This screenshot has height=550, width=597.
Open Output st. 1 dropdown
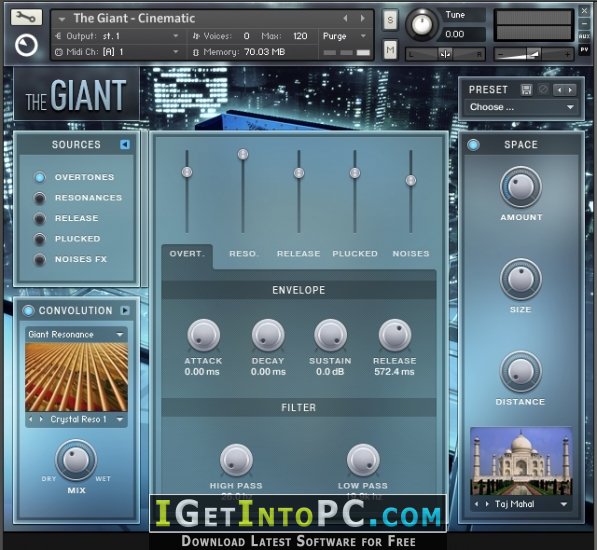click(x=176, y=36)
